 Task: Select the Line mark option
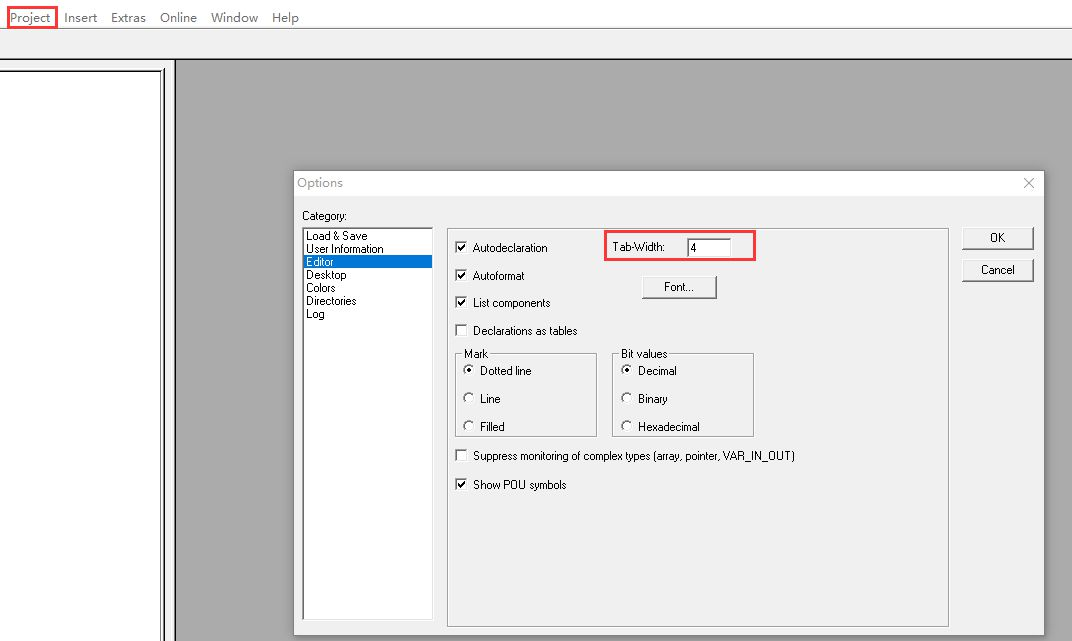click(468, 398)
